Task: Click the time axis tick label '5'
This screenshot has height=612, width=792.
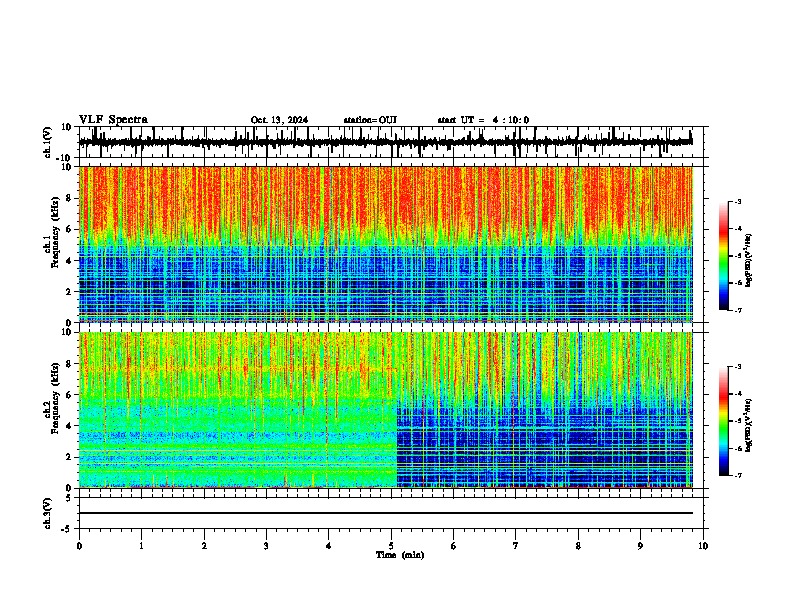Action: [x=391, y=546]
